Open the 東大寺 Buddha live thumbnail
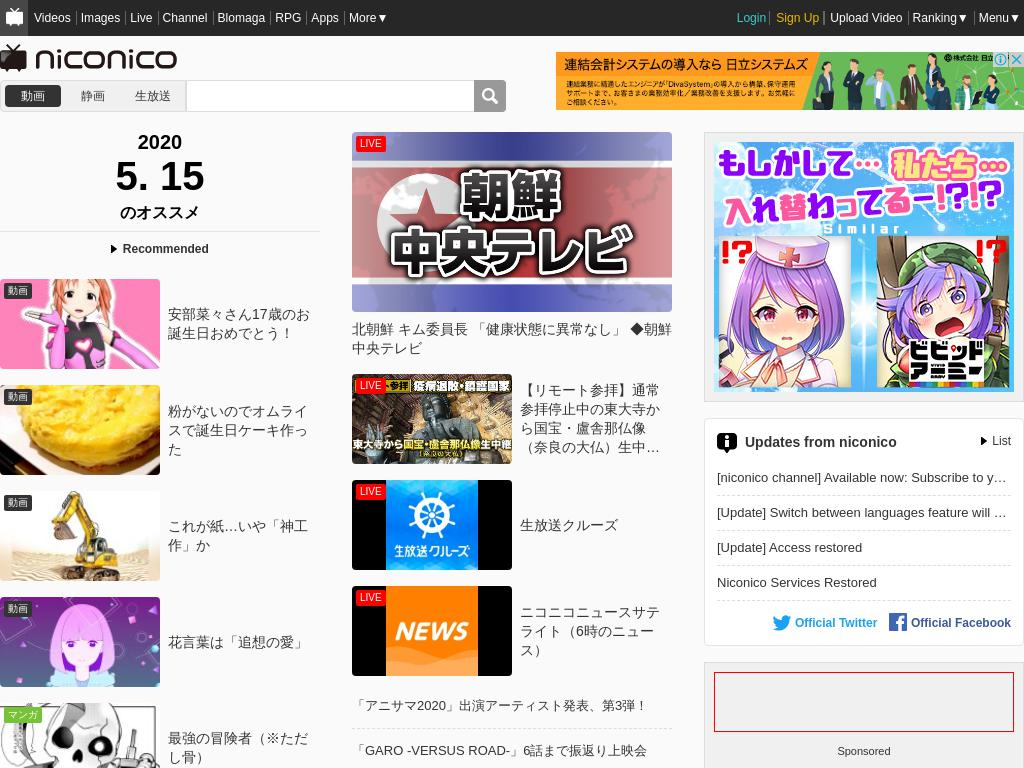The height and width of the screenshot is (768, 1024). tap(432, 419)
